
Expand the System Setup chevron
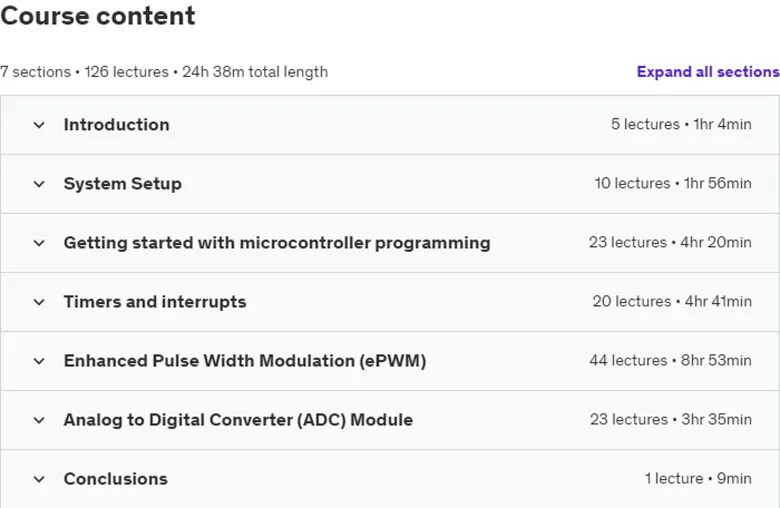coord(39,184)
